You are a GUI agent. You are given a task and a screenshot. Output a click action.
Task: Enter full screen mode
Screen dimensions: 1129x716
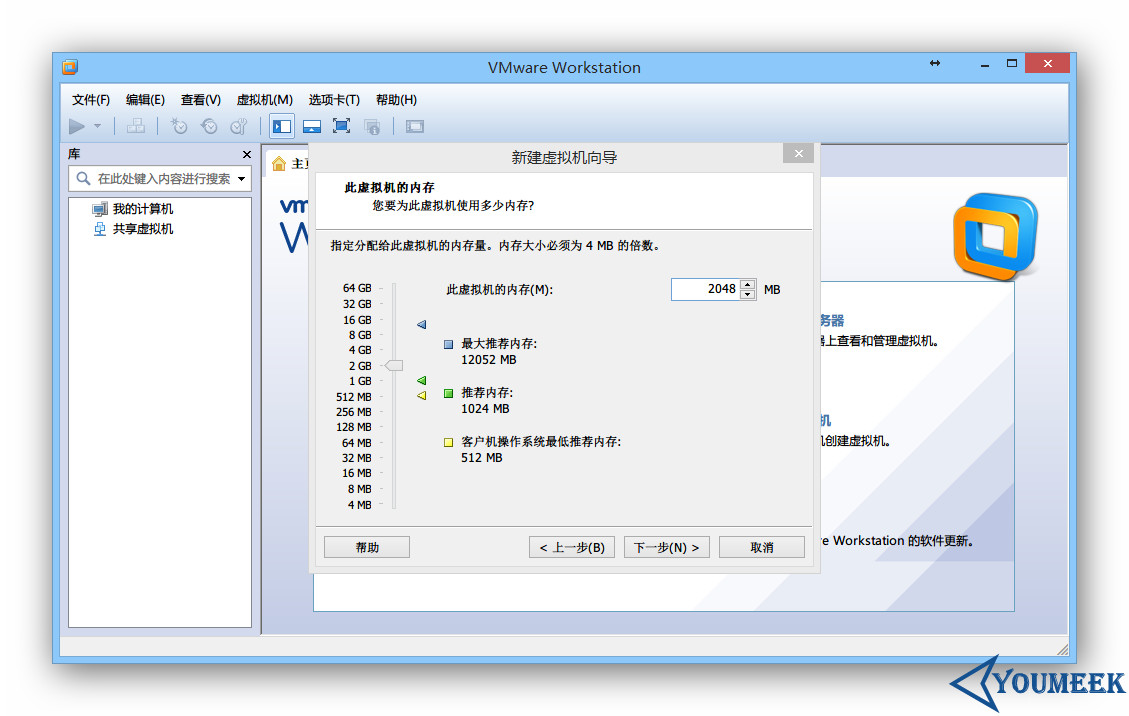click(x=342, y=125)
